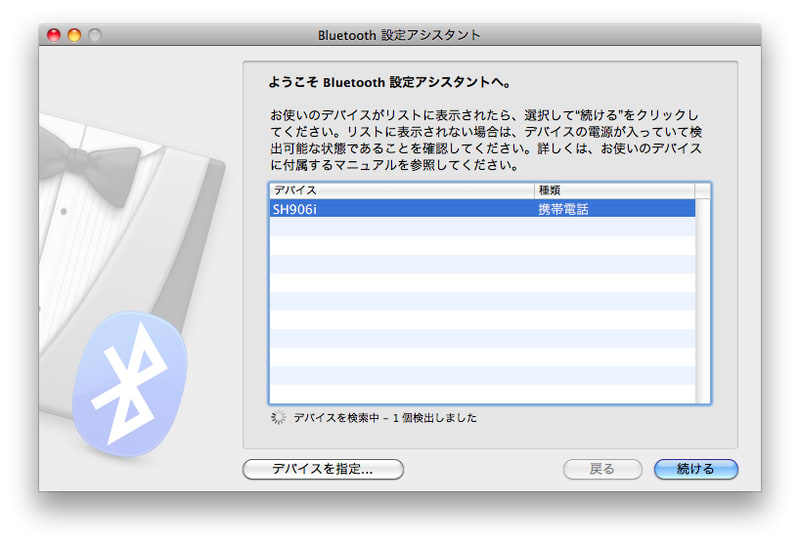Click the Bluetooth 設定アシスタント title bar
The height and width of the screenshot is (545, 800).
[x=399, y=35]
